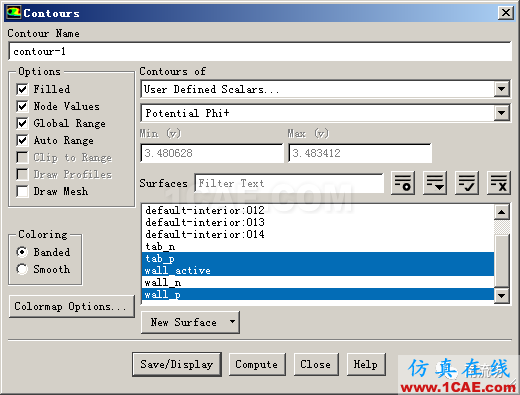Close the Contours dialog with X
This screenshot has height=395, width=520.
[506, 13]
